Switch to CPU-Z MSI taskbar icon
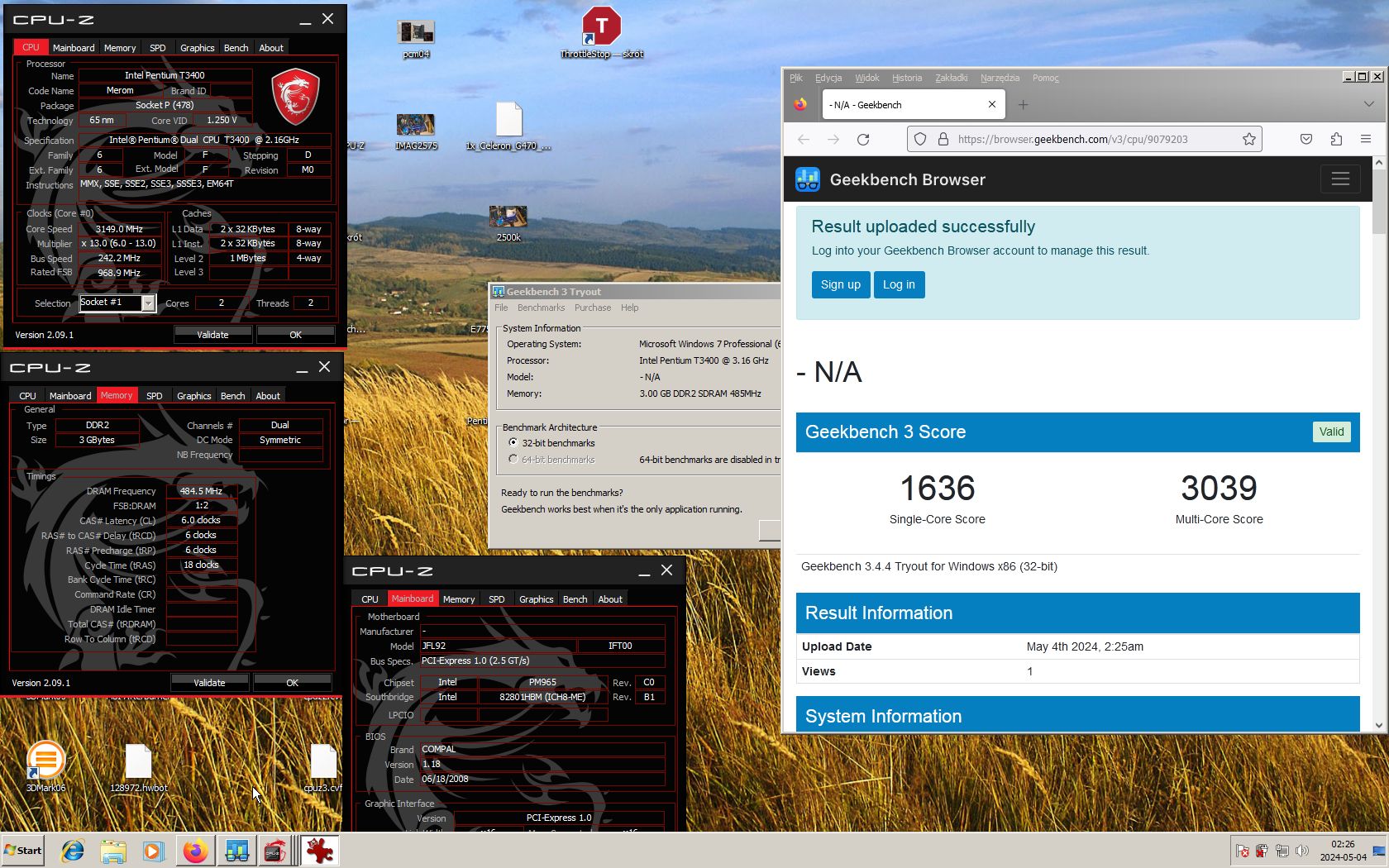This screenshot has width=1389, height=868. 275,851
